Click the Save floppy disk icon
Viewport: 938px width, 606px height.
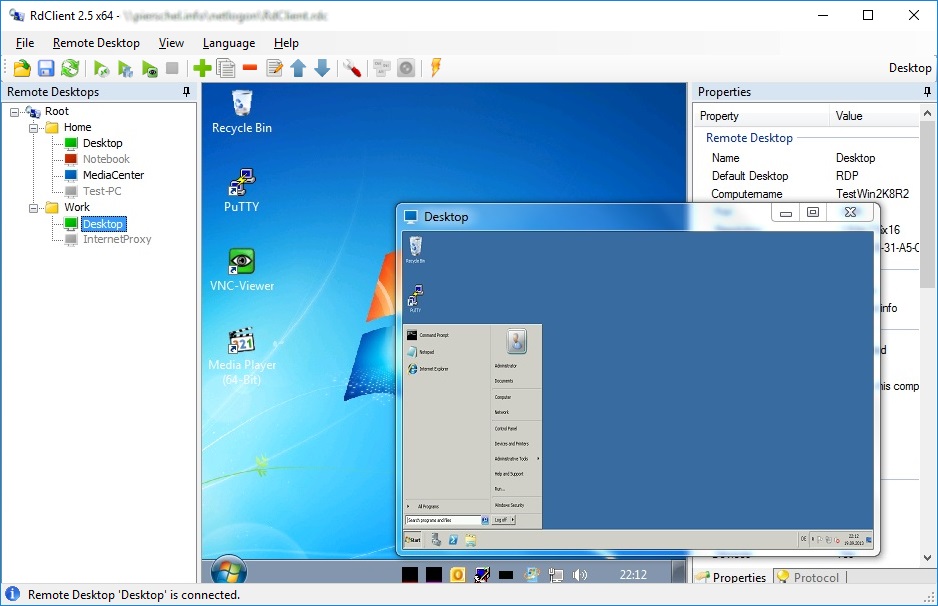(46, 68)
